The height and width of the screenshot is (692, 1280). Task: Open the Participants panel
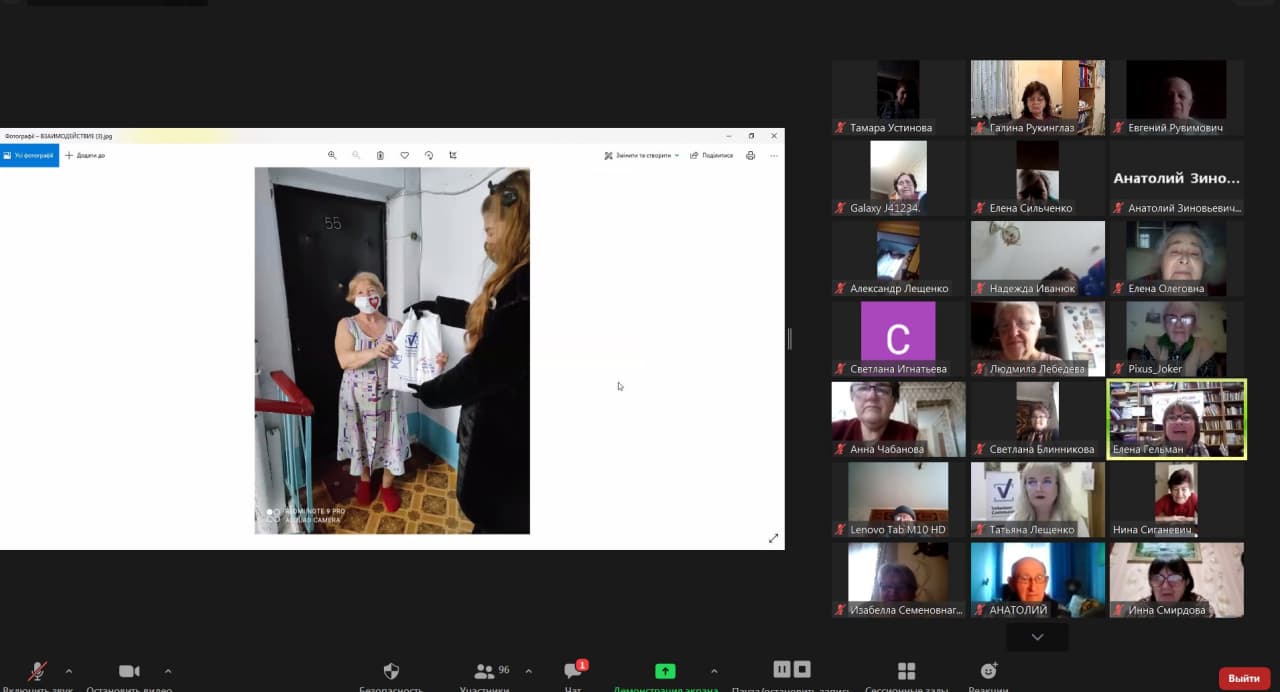[x=485, y=672]
